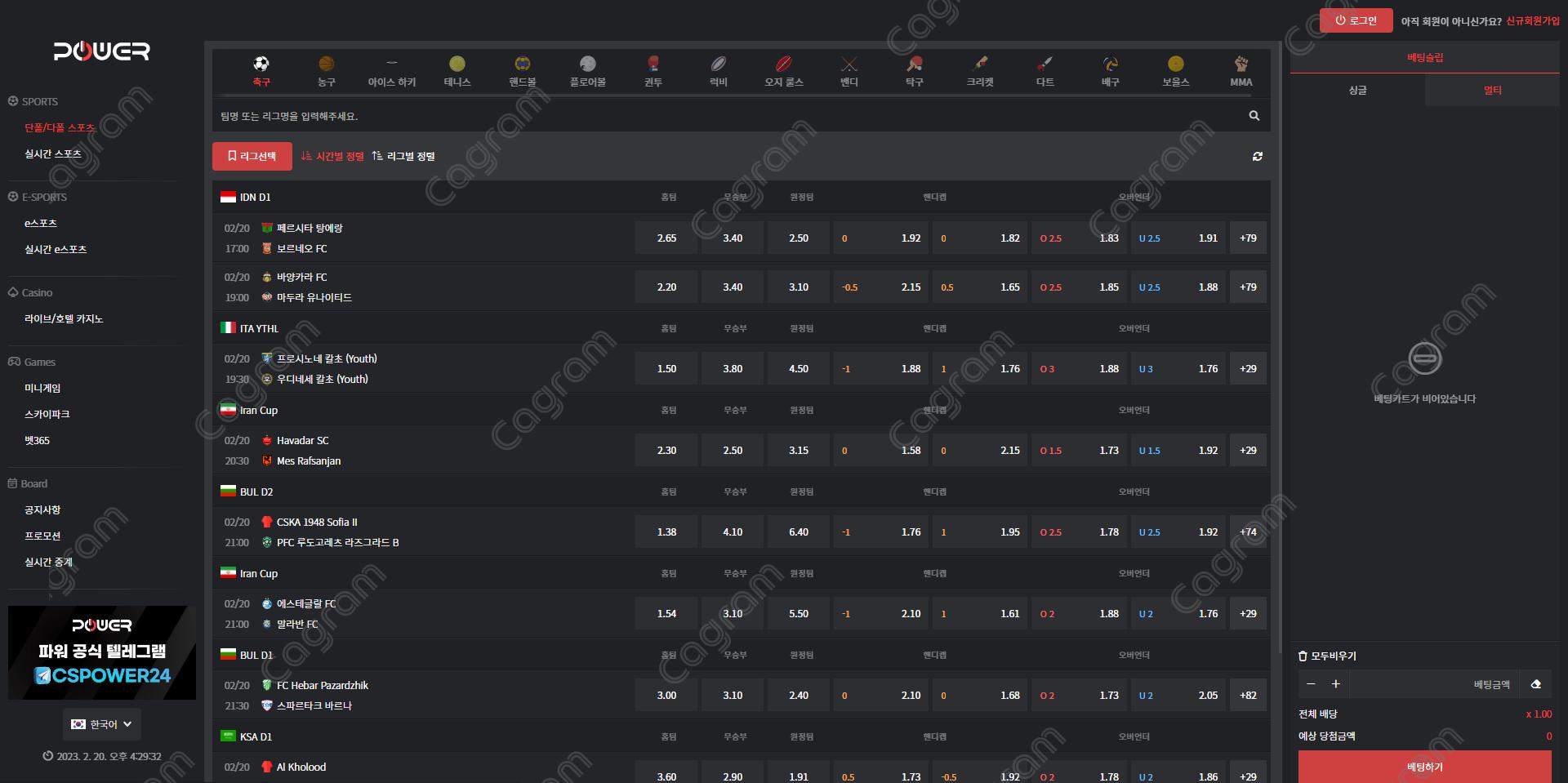Click the plus stepper for bet amount
Image resolution: width=1568 pixels, height=783 pixels.
[x=1336, y=684]
